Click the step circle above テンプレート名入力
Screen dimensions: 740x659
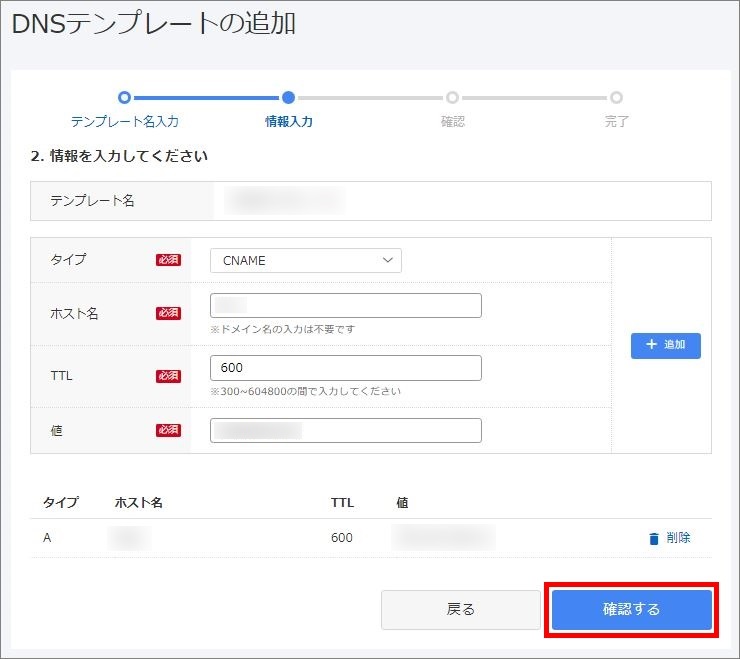[x=124, y=98]
